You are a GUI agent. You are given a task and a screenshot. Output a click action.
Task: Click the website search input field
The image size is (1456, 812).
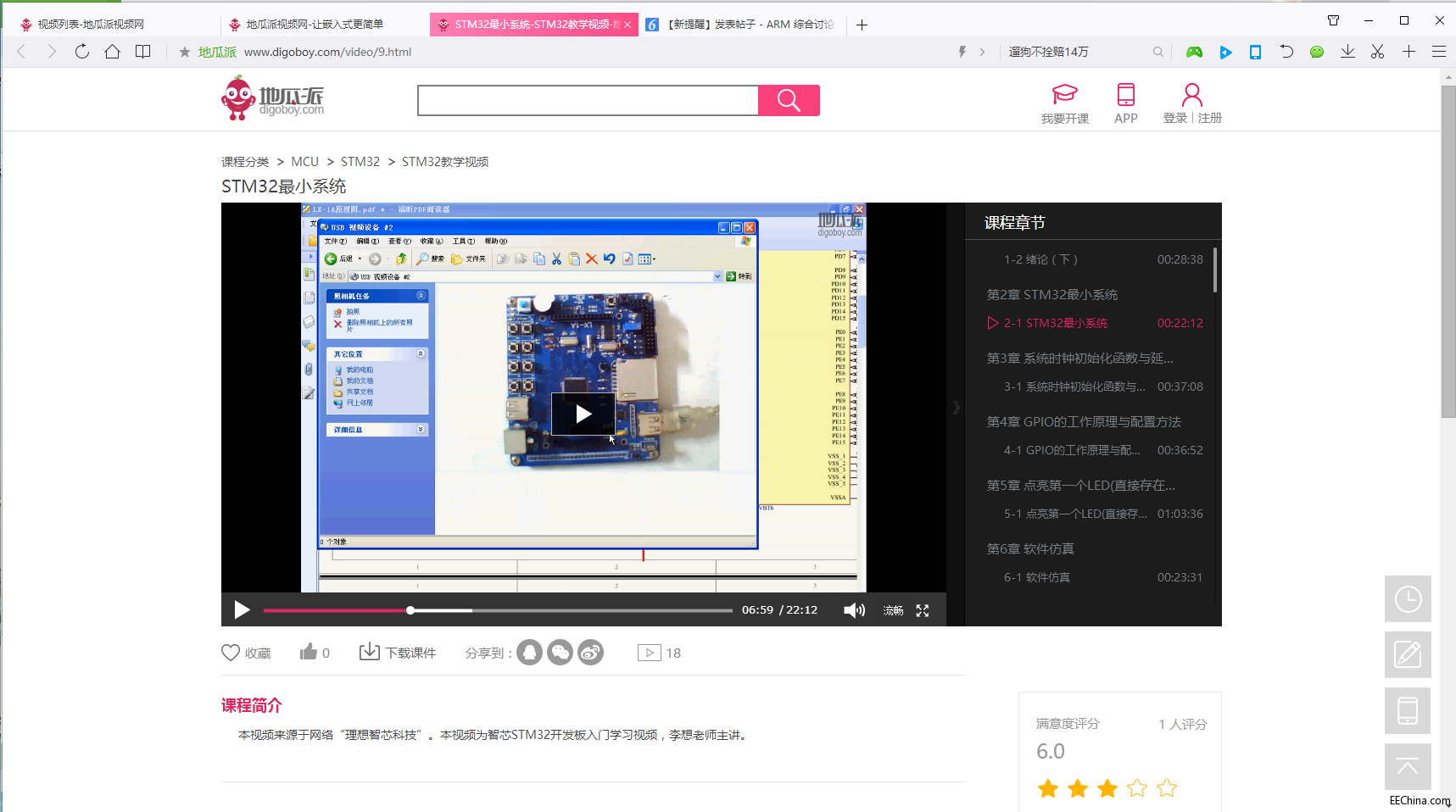click(x=587, y=100)
